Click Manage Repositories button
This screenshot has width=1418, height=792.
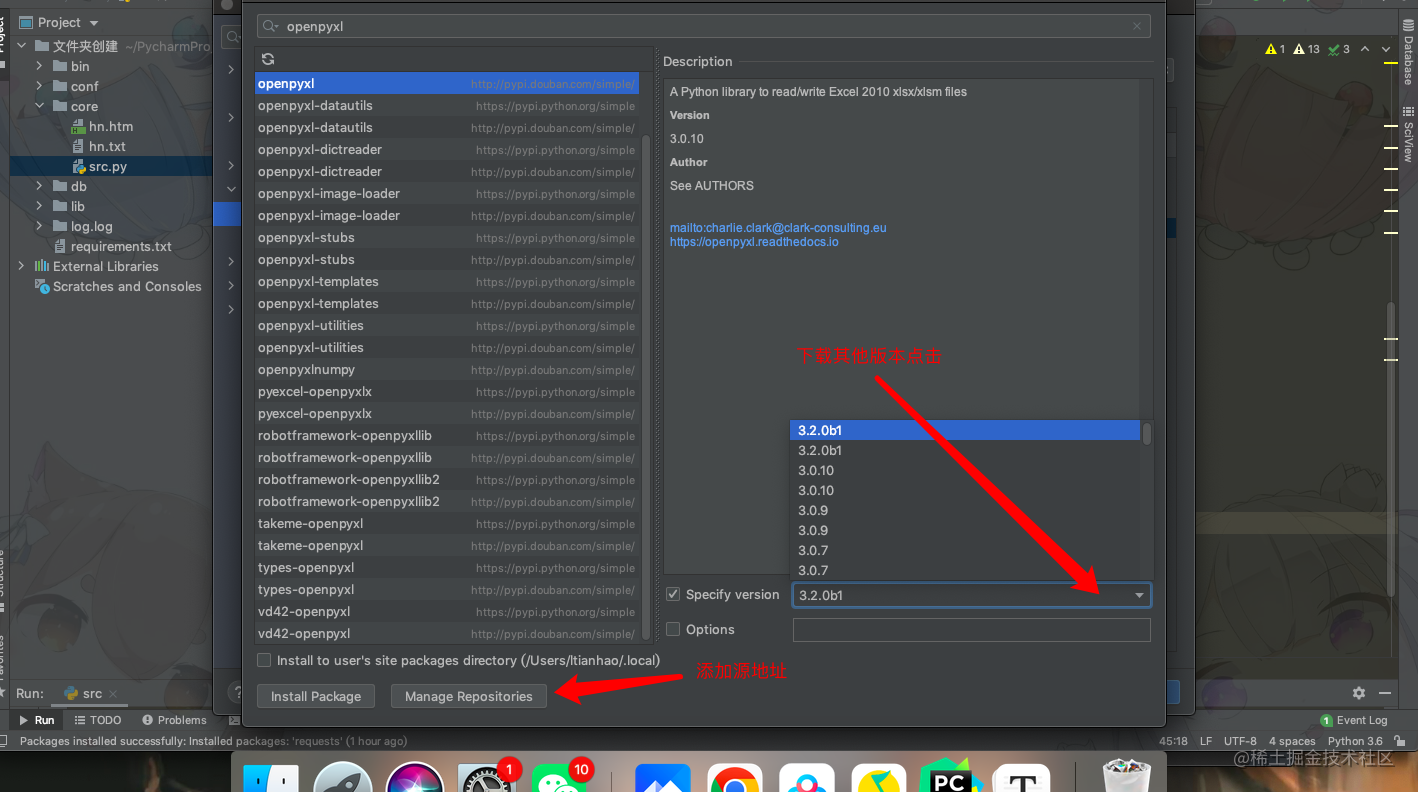pyautogui.click(x=469, y=696)
